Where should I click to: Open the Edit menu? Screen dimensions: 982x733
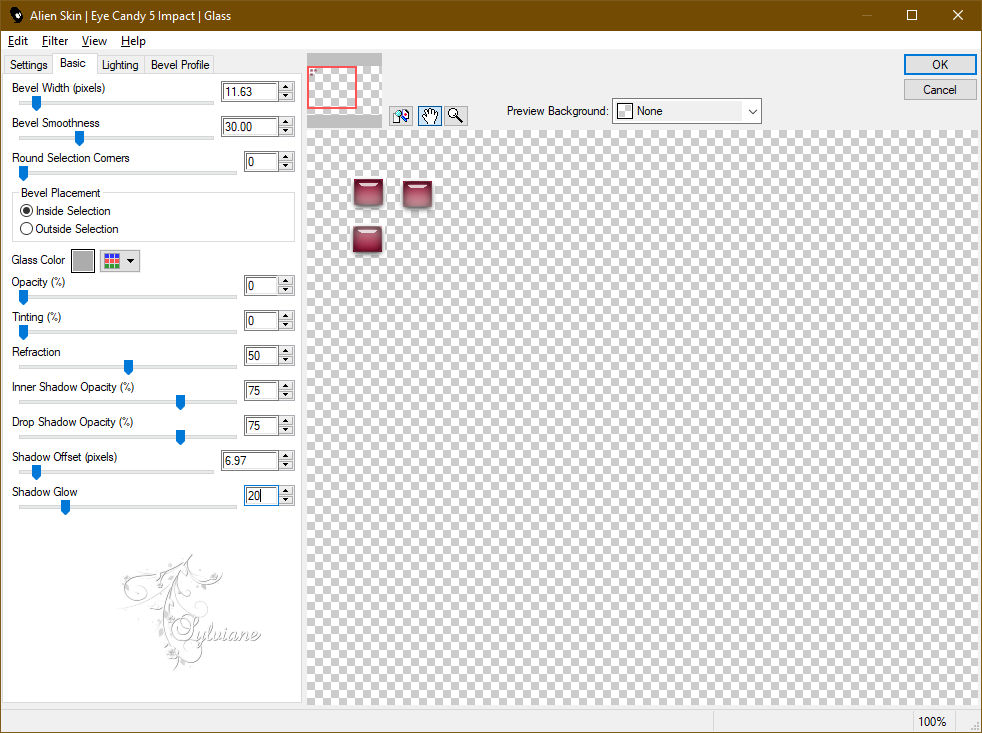[18, 41]
